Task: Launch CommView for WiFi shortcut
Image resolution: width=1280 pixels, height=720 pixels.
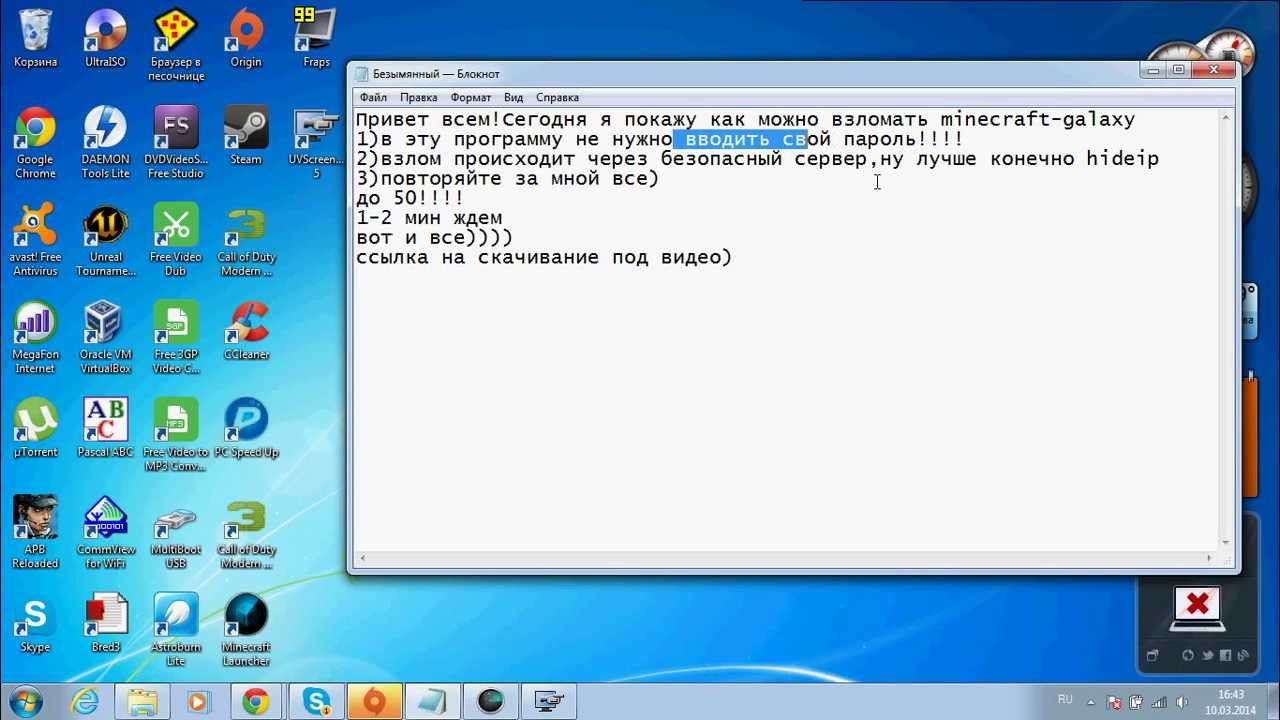Action: 105,533
